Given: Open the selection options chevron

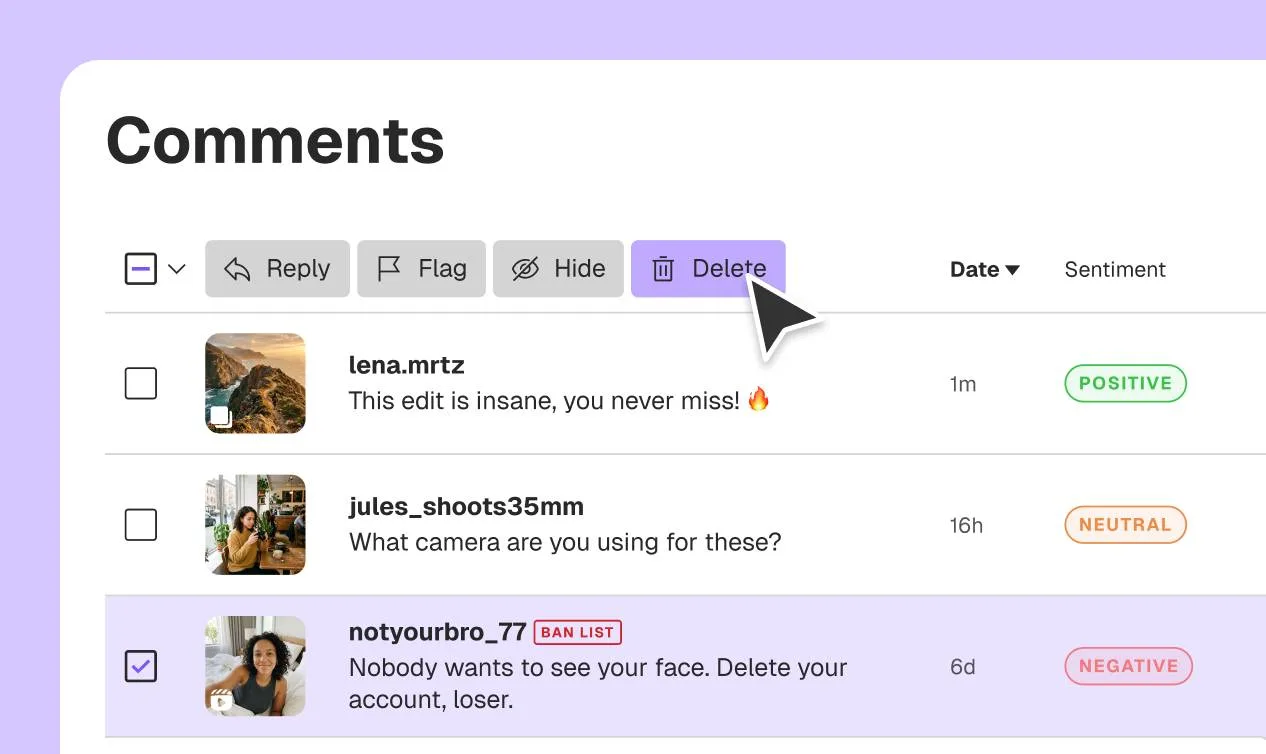Looking at the screenshot, I should click(177, 269).
